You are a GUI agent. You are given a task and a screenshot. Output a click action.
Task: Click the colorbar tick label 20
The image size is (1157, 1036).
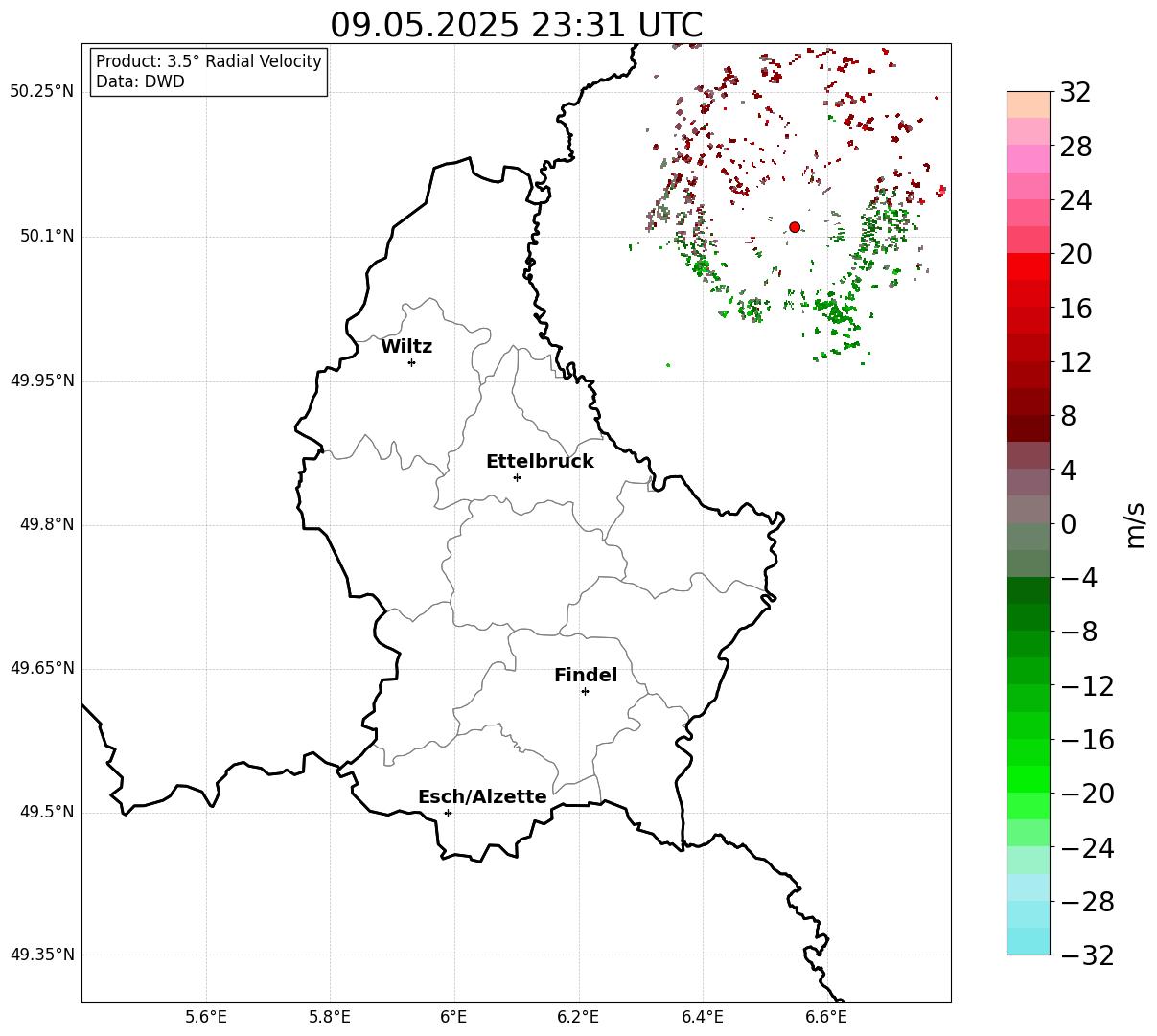coord(1076,255)
